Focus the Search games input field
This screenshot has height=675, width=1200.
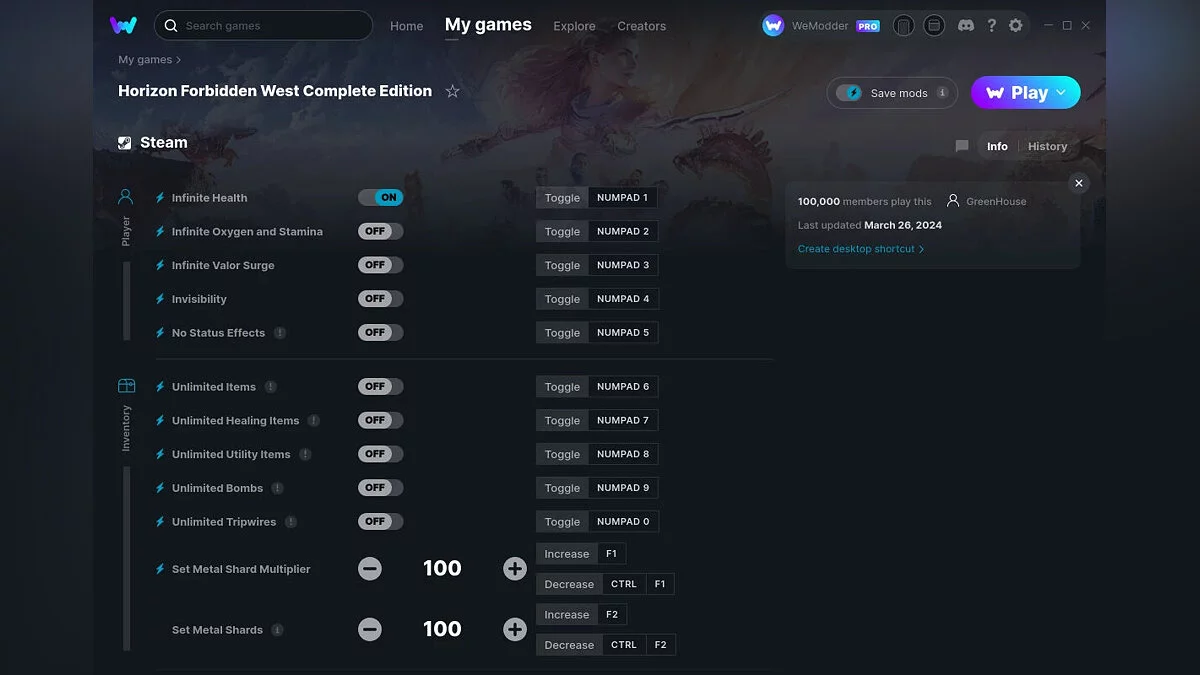tap(270, 26)
